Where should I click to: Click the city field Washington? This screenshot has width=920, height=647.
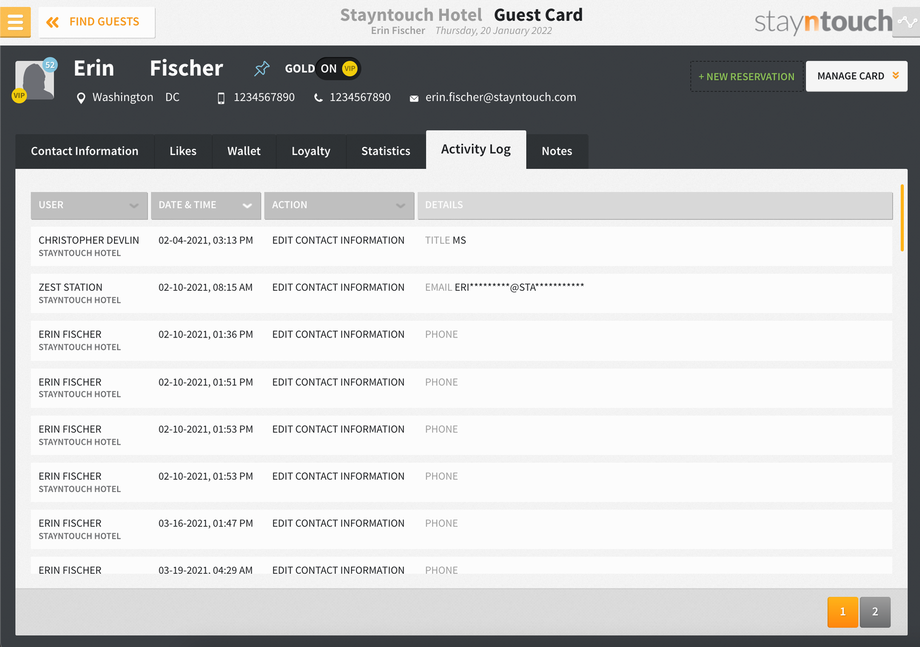(123, 97)
